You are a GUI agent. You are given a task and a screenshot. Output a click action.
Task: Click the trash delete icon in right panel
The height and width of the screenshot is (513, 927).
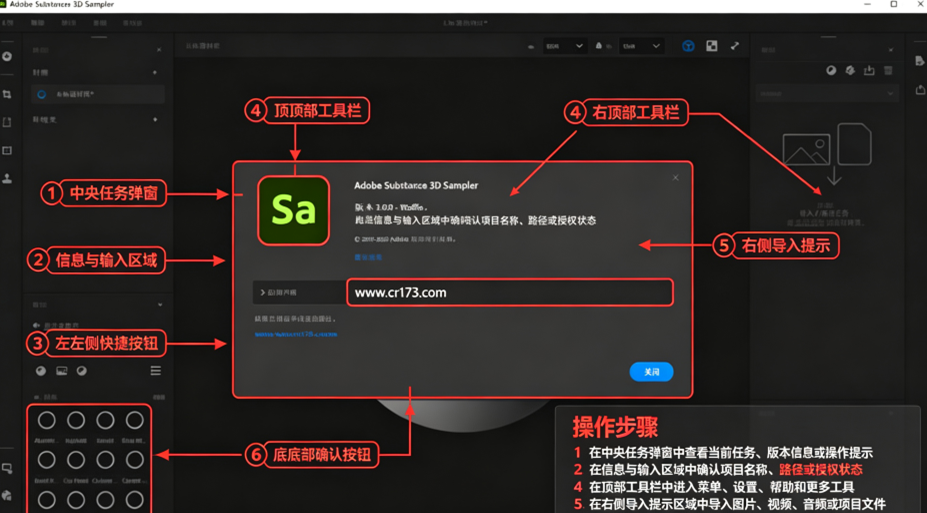coord(888,70)
